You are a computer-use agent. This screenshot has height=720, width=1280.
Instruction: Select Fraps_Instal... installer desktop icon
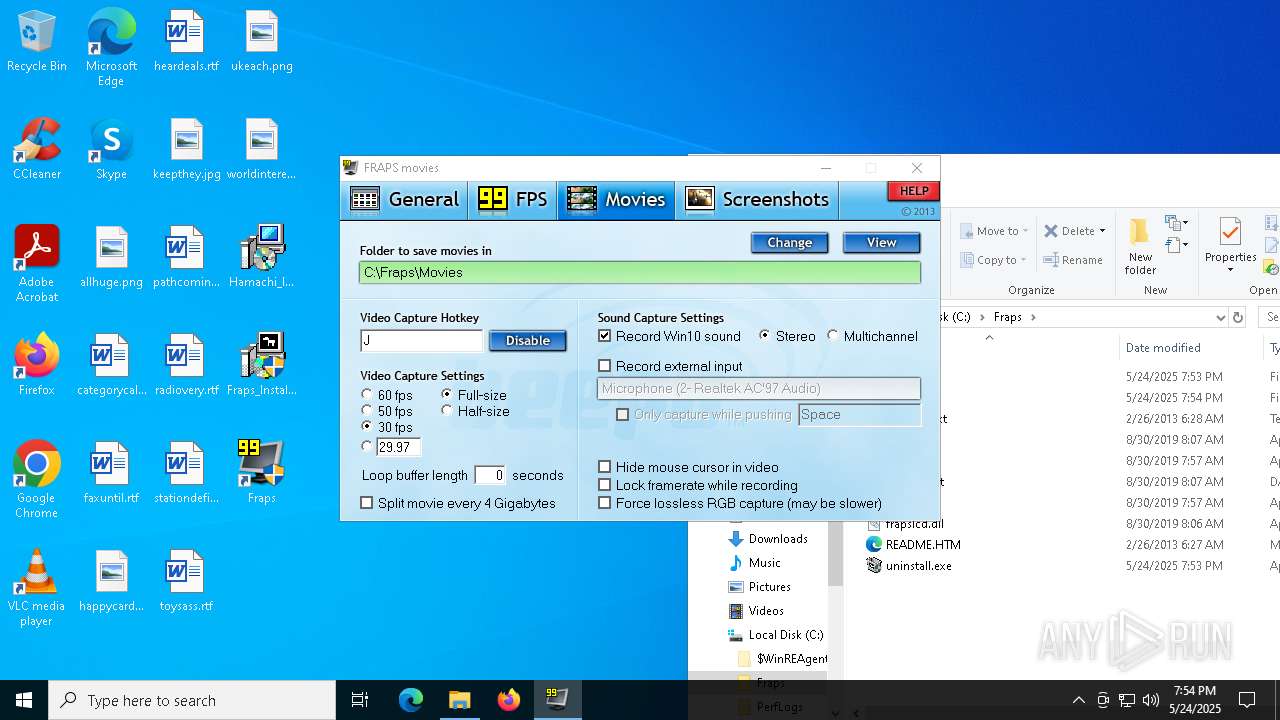point(262,366)
